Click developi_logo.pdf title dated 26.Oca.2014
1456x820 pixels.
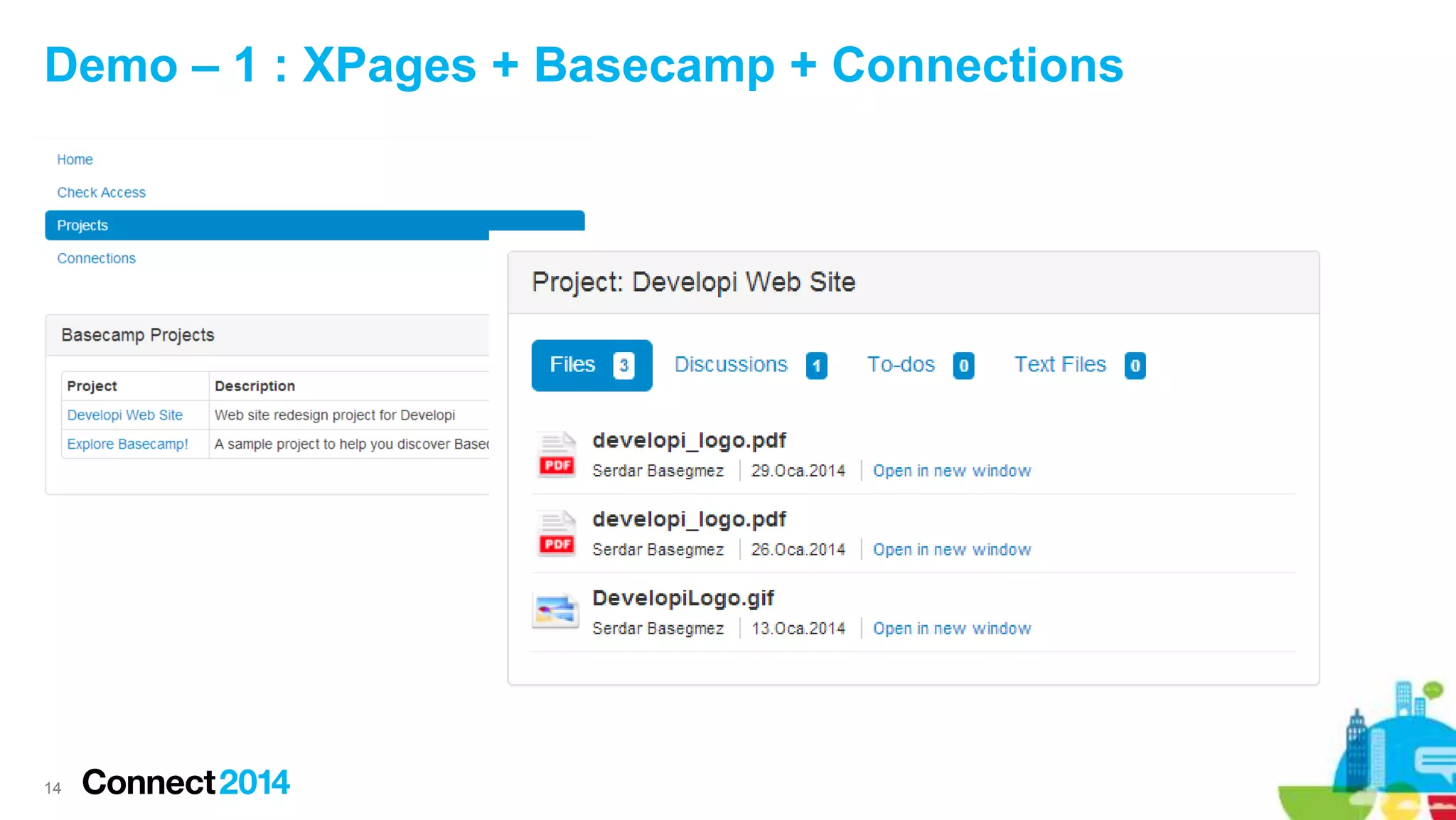click(x=689, y=520)
